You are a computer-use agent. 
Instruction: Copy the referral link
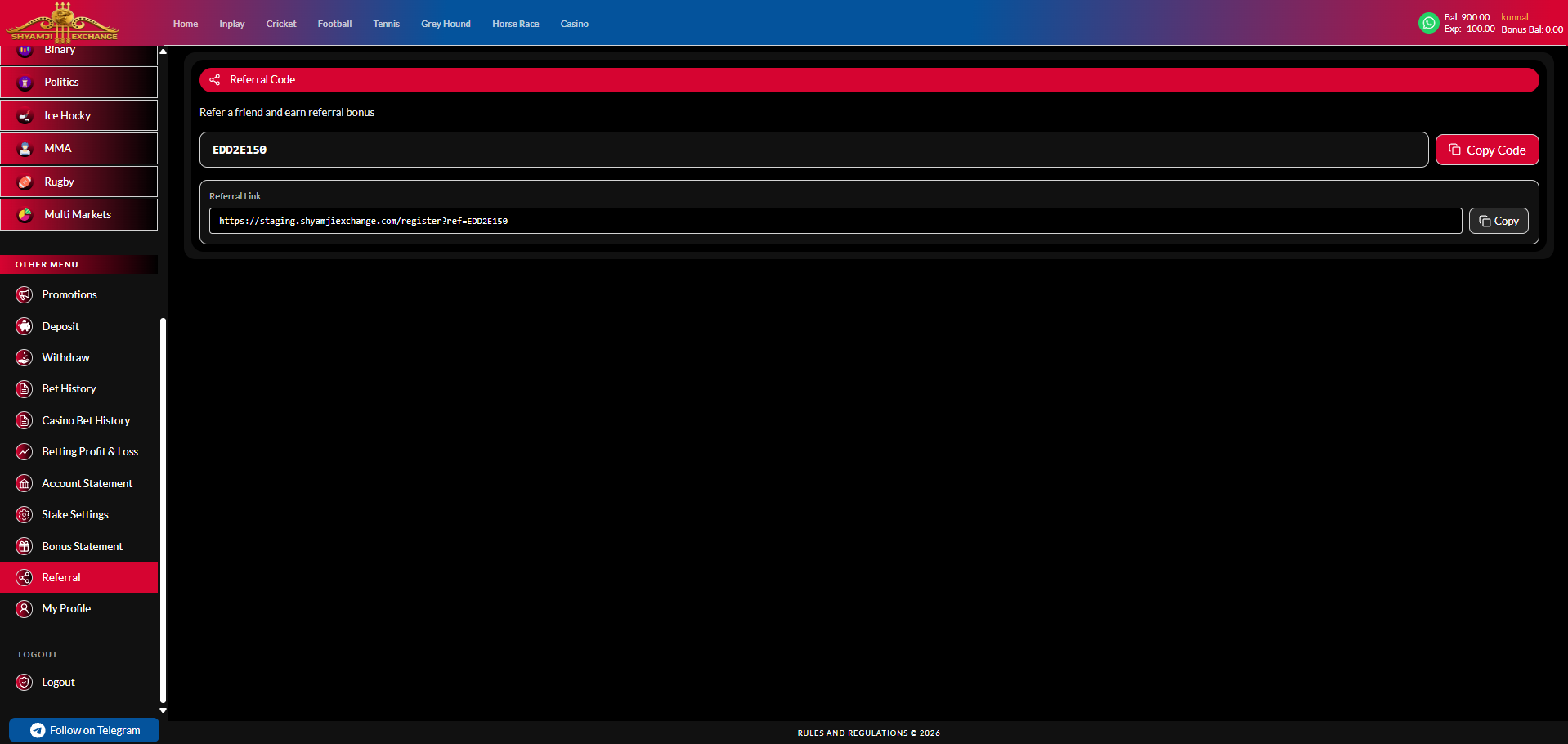click(x=1499, y=221)
